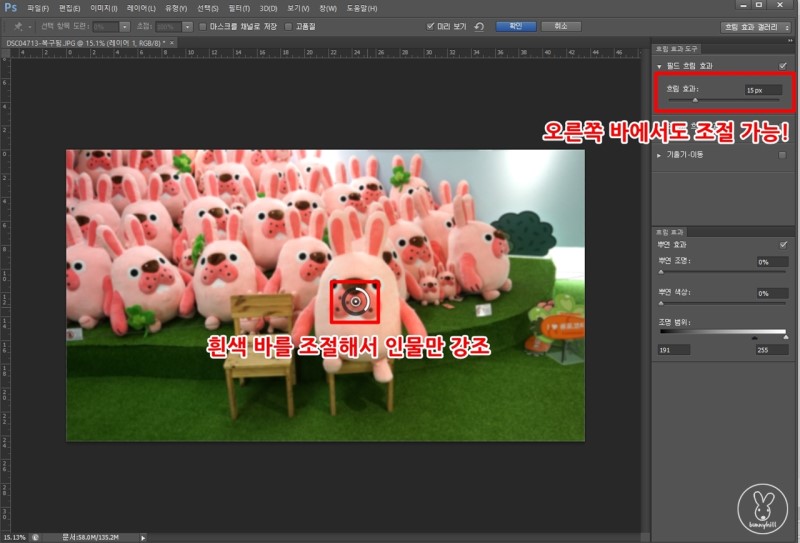Open the 흐림 효과 갤러리 dropdown

pos(758,26)
